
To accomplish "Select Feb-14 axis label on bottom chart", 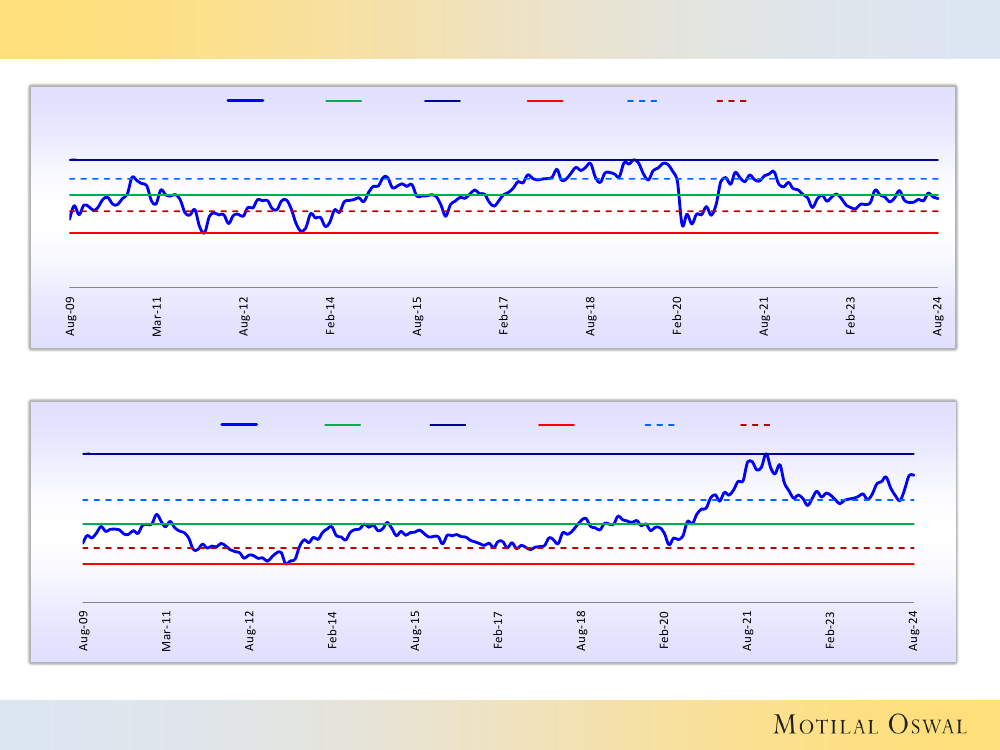I will coord(333,630).
